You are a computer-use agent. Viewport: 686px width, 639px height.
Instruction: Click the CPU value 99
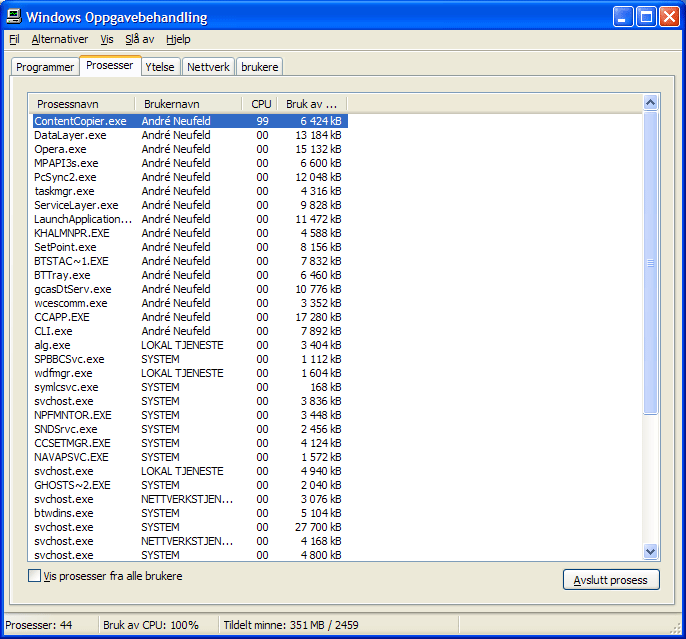(x=262, y=121)
